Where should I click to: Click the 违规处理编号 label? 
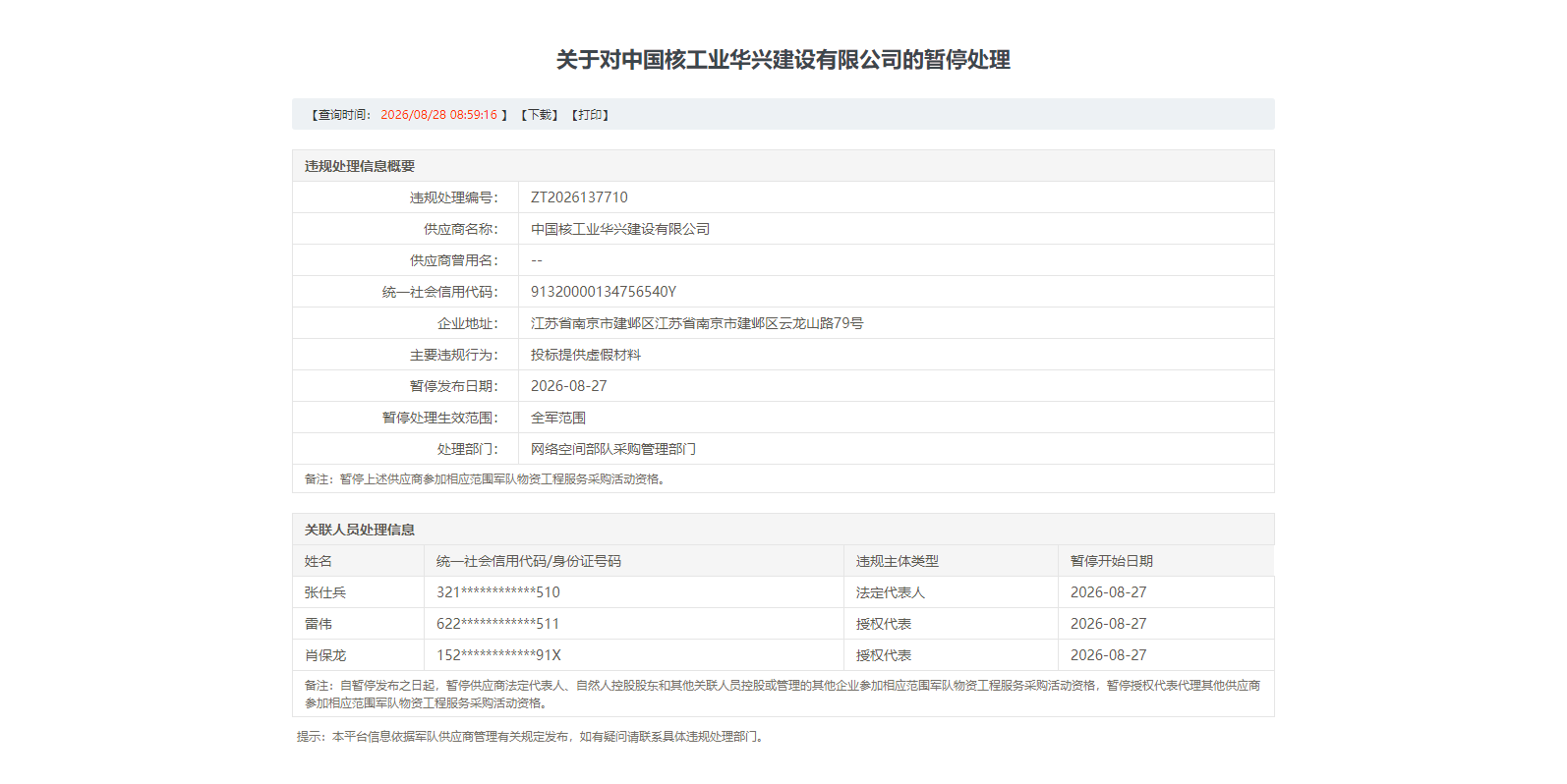(454, 197)
